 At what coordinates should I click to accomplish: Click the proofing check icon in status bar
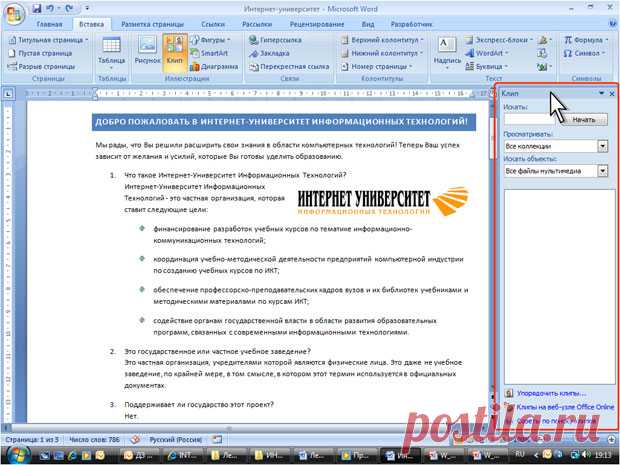point(135,440)
